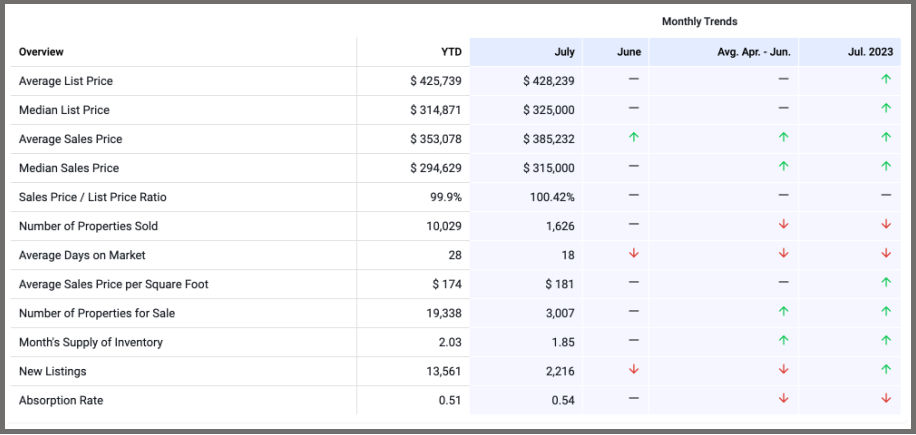Click the Jul. 2023 down arrow for Absorption Rate
This screenshot has width=916, height=435.
point(886,399)
